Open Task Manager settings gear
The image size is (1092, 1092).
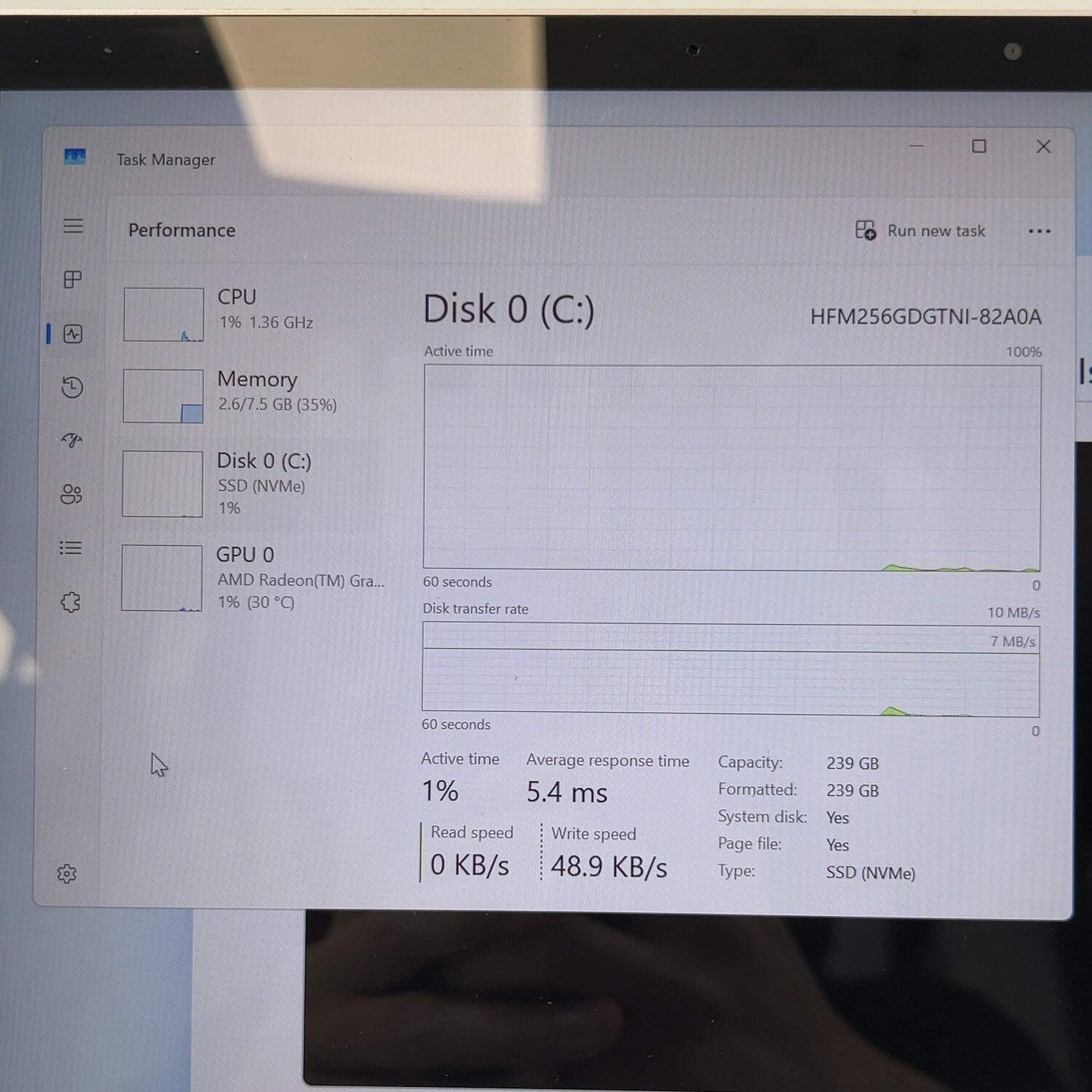(x=67, y=874)
